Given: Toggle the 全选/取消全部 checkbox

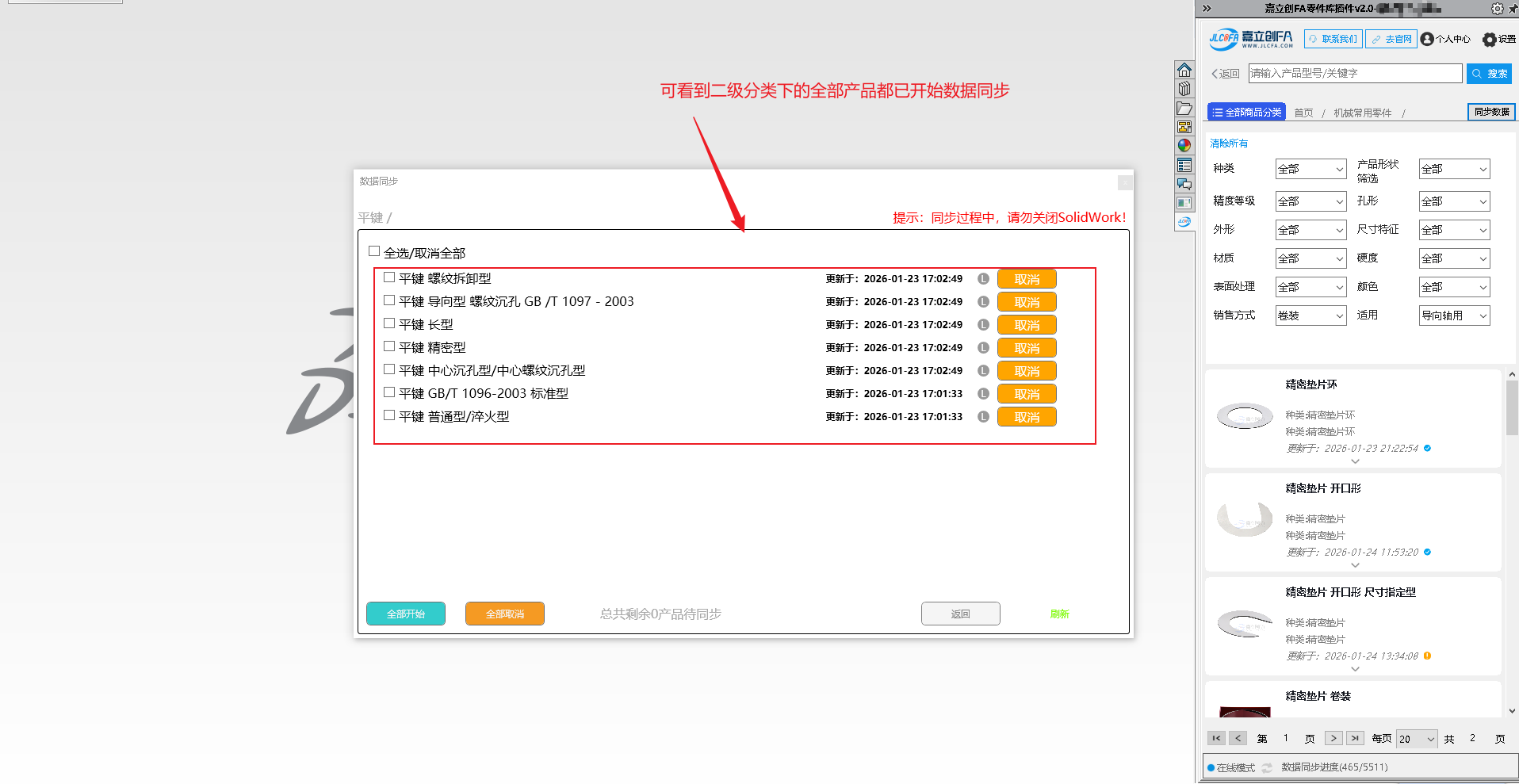Looking at the screenshot, I should coord(374,251).
